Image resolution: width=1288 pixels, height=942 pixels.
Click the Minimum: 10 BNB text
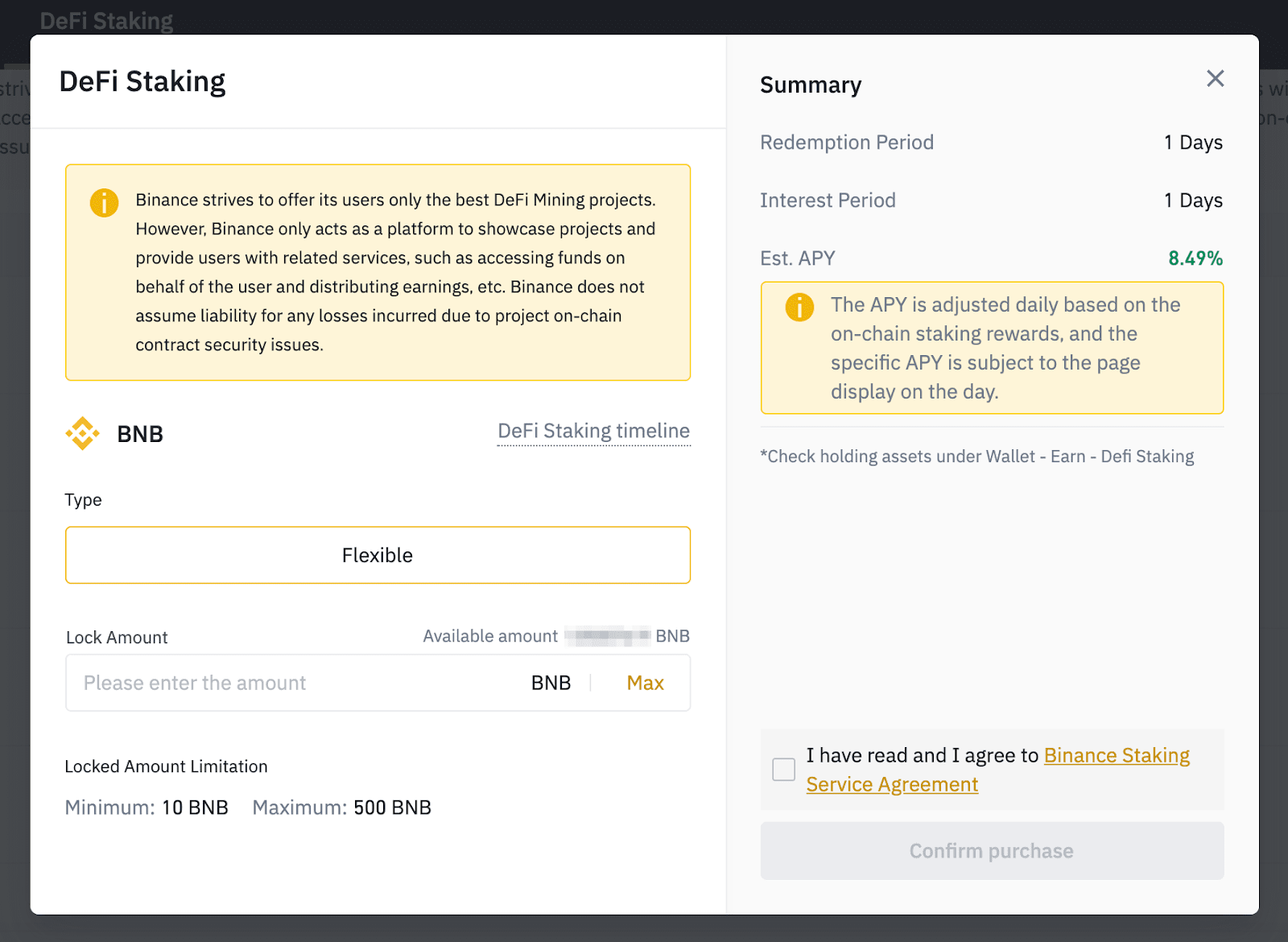click(x=147, y=808)
